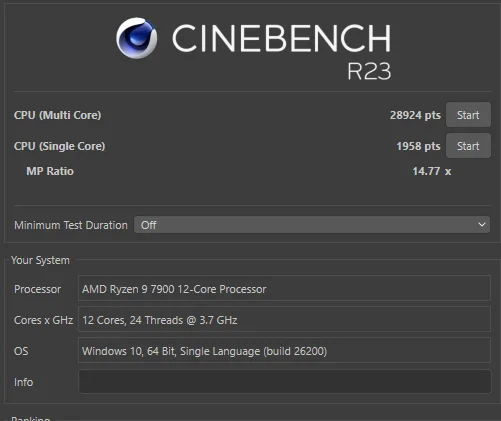Viewport: 501px width, 421px height.
Task: Click the CPU (Multi Core) label
Action: coord(57,115)
